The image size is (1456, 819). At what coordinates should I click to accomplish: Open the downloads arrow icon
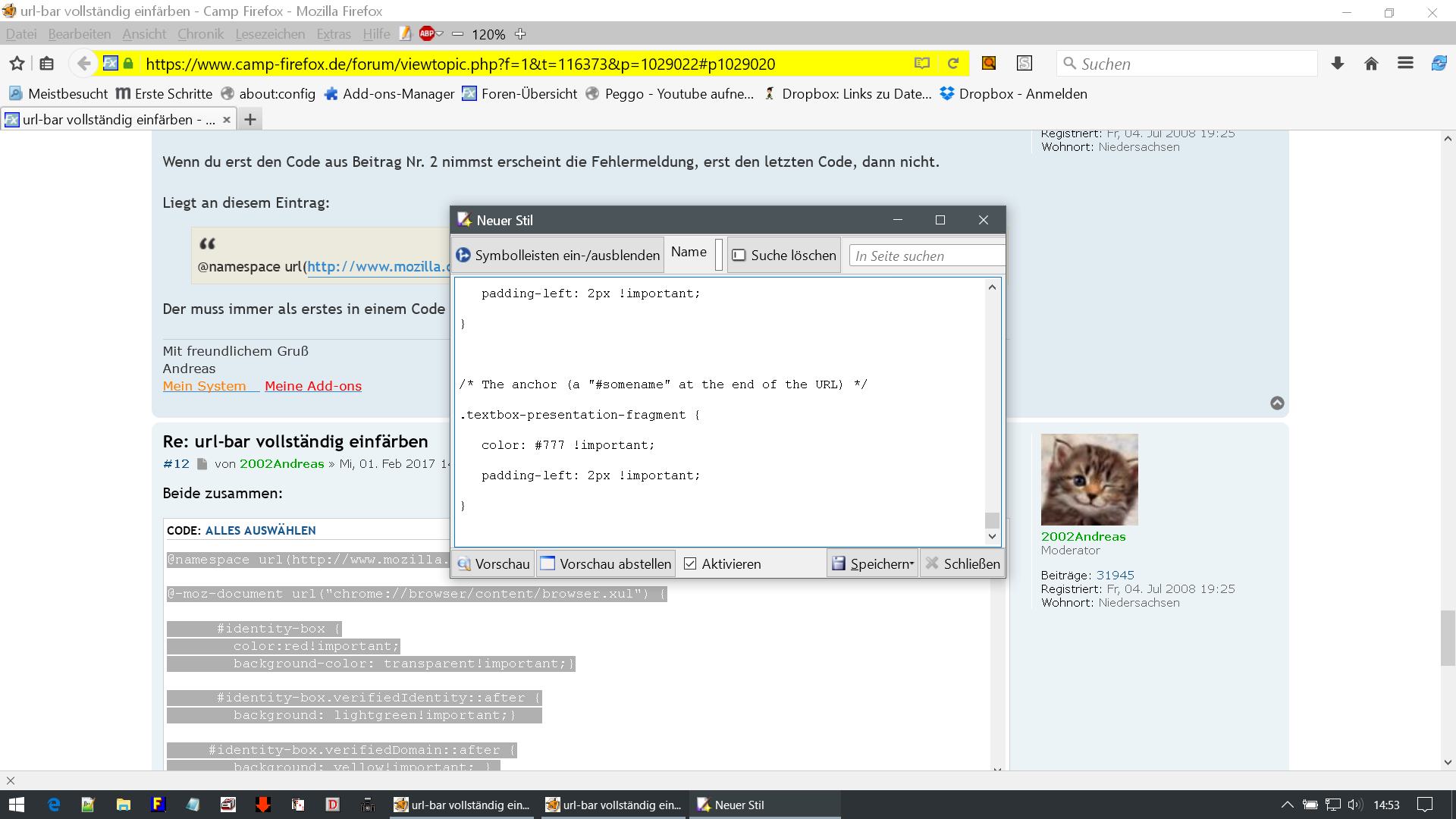[x=1338, y=64]
